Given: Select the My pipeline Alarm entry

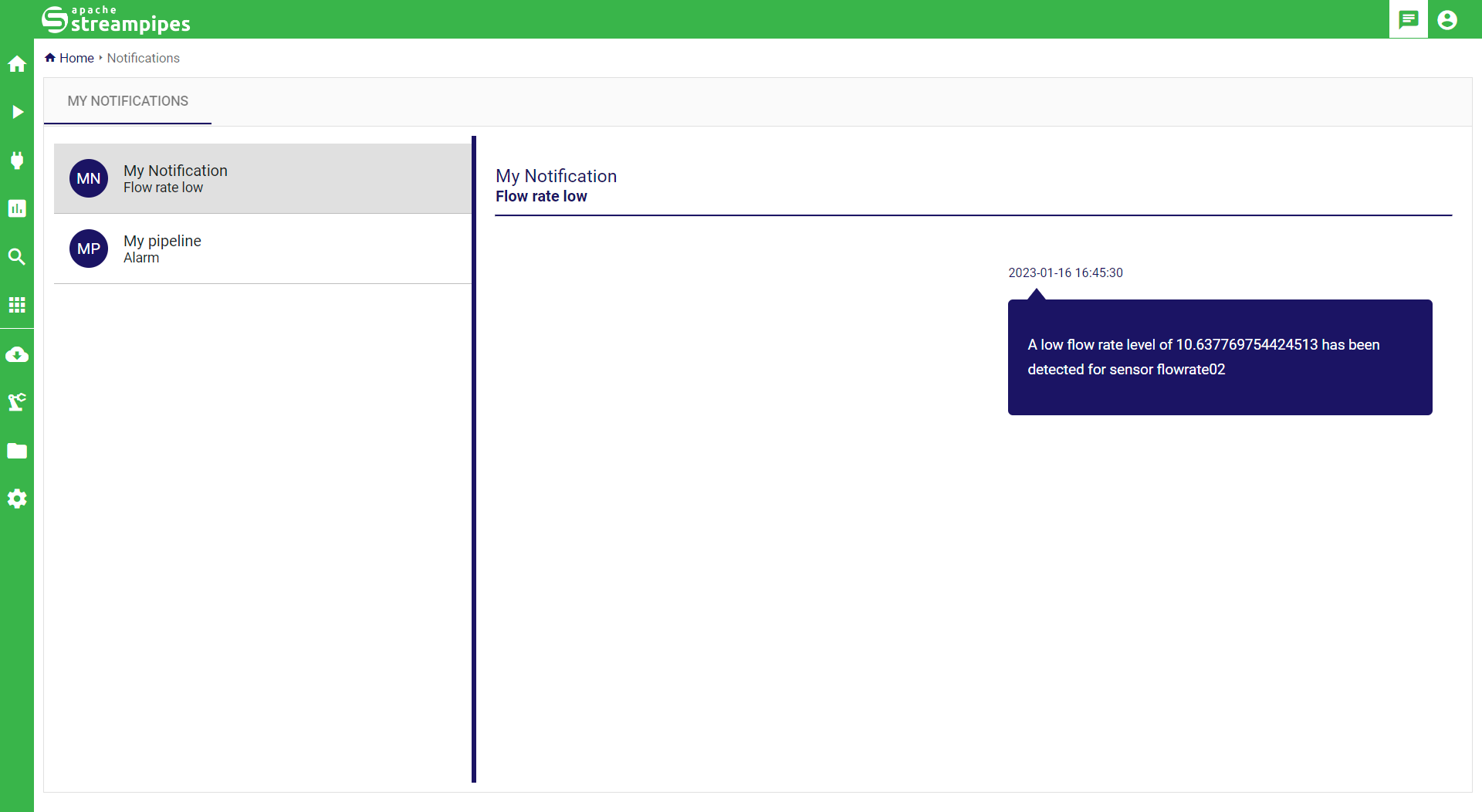Looking at the screenshot, I should pos(262,249).
